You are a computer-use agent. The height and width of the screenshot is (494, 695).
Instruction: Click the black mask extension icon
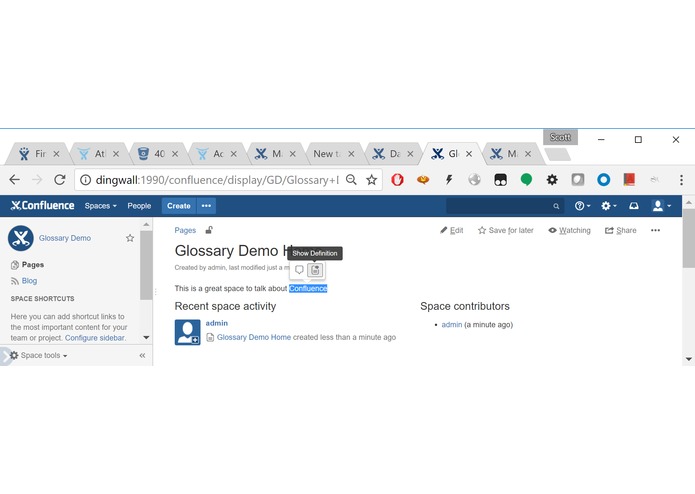tap(500, 179)
